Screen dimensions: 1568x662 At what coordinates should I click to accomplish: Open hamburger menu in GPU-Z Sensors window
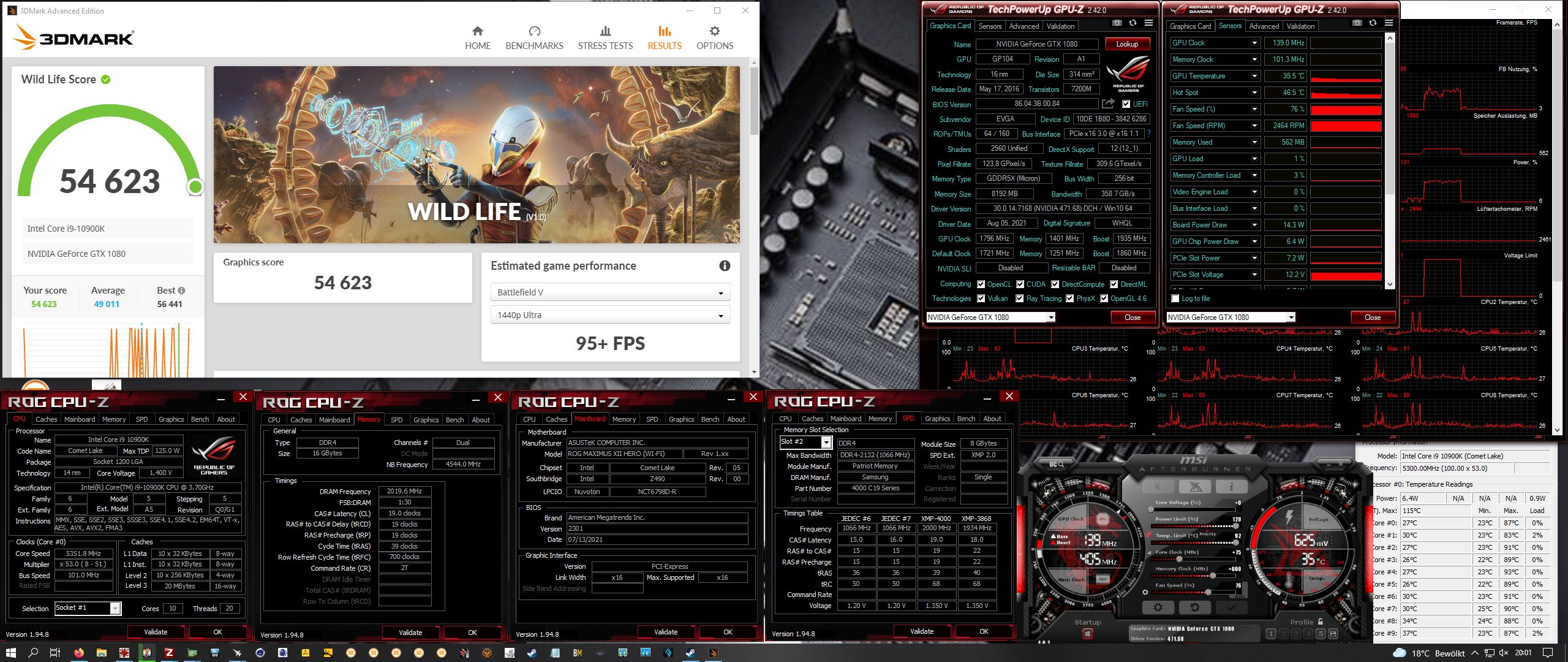coord(1389,23)
